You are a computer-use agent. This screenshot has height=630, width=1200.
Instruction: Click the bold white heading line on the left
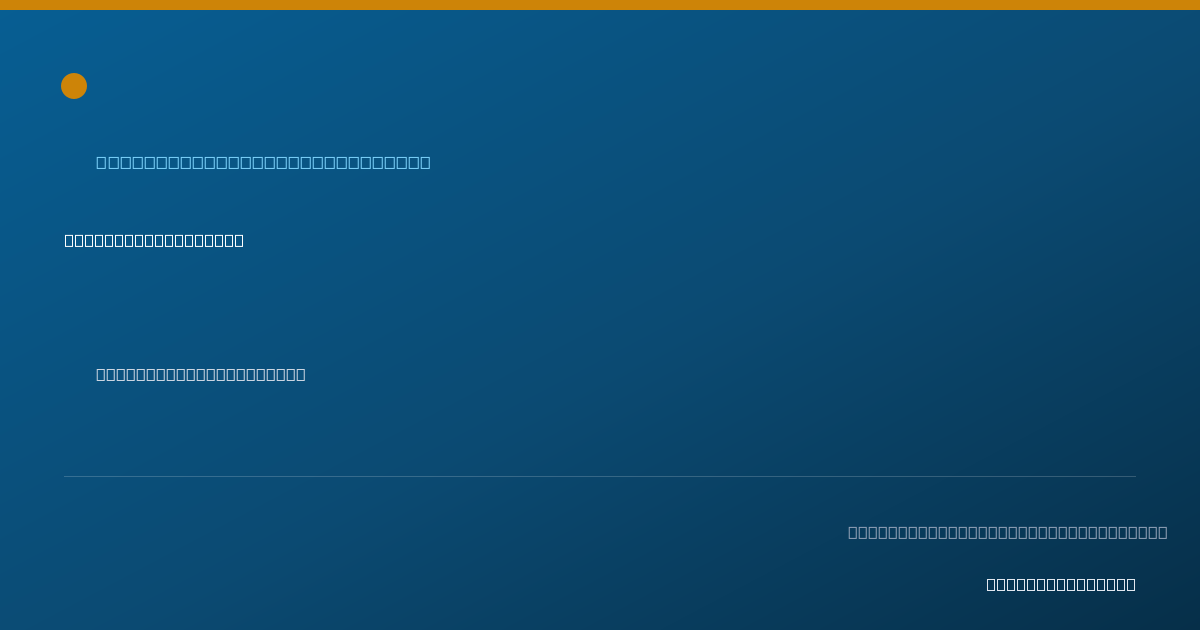tap(154, 240)
